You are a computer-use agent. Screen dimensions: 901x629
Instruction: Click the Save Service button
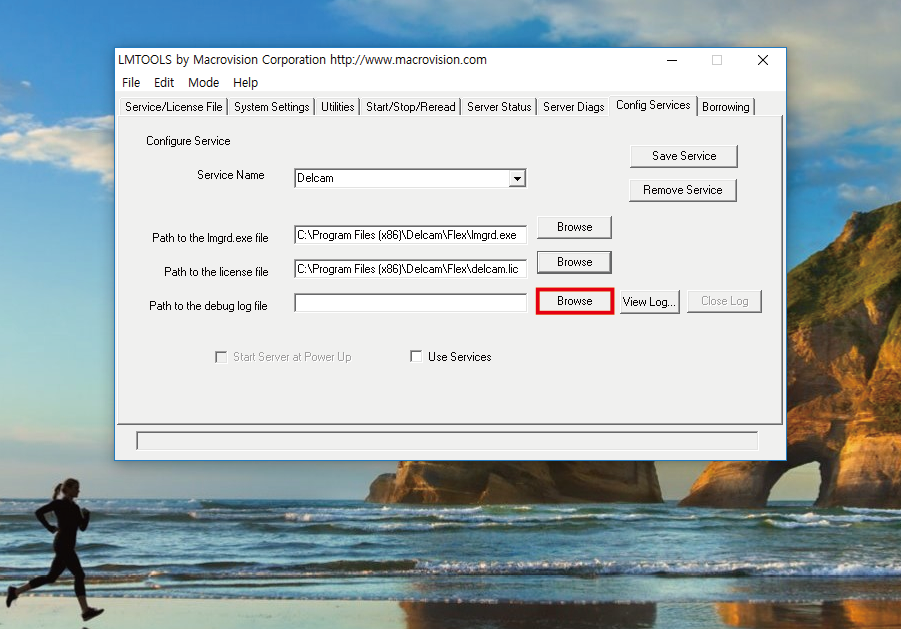click(684, 156)
